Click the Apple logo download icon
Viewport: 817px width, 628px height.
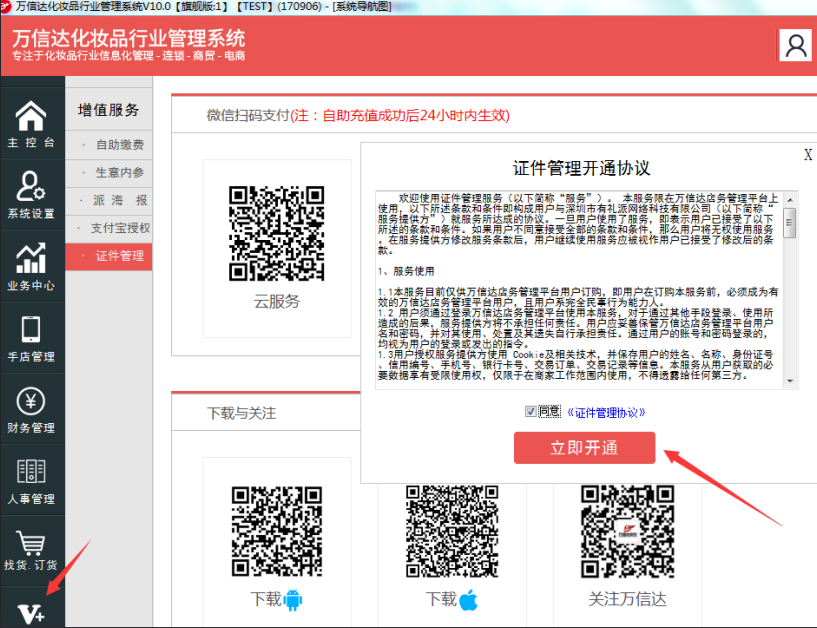point(468,600)
